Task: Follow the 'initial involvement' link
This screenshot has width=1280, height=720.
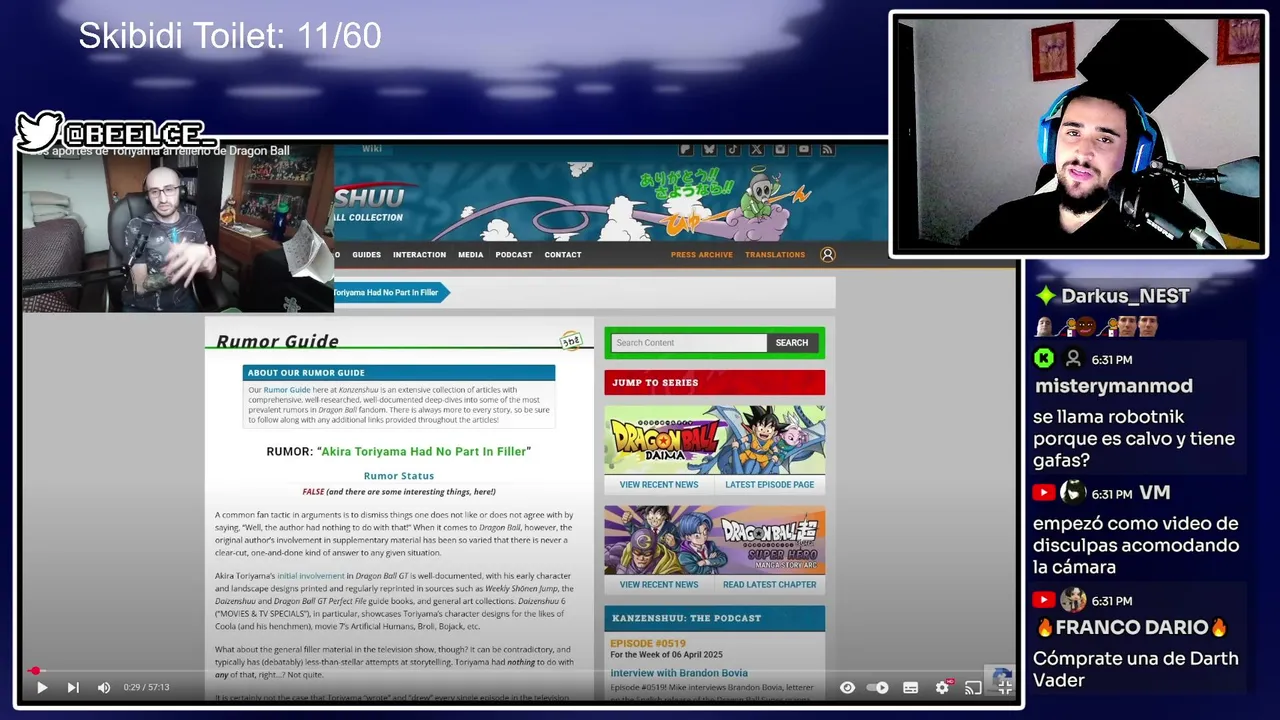Action: pyautogui.click(x=311, y=576)
